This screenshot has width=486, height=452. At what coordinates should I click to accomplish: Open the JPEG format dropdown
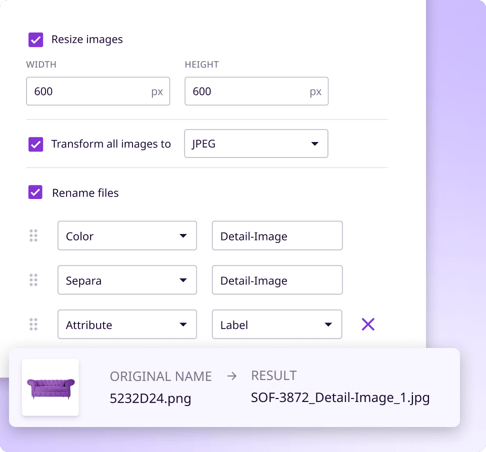point(256,144)
